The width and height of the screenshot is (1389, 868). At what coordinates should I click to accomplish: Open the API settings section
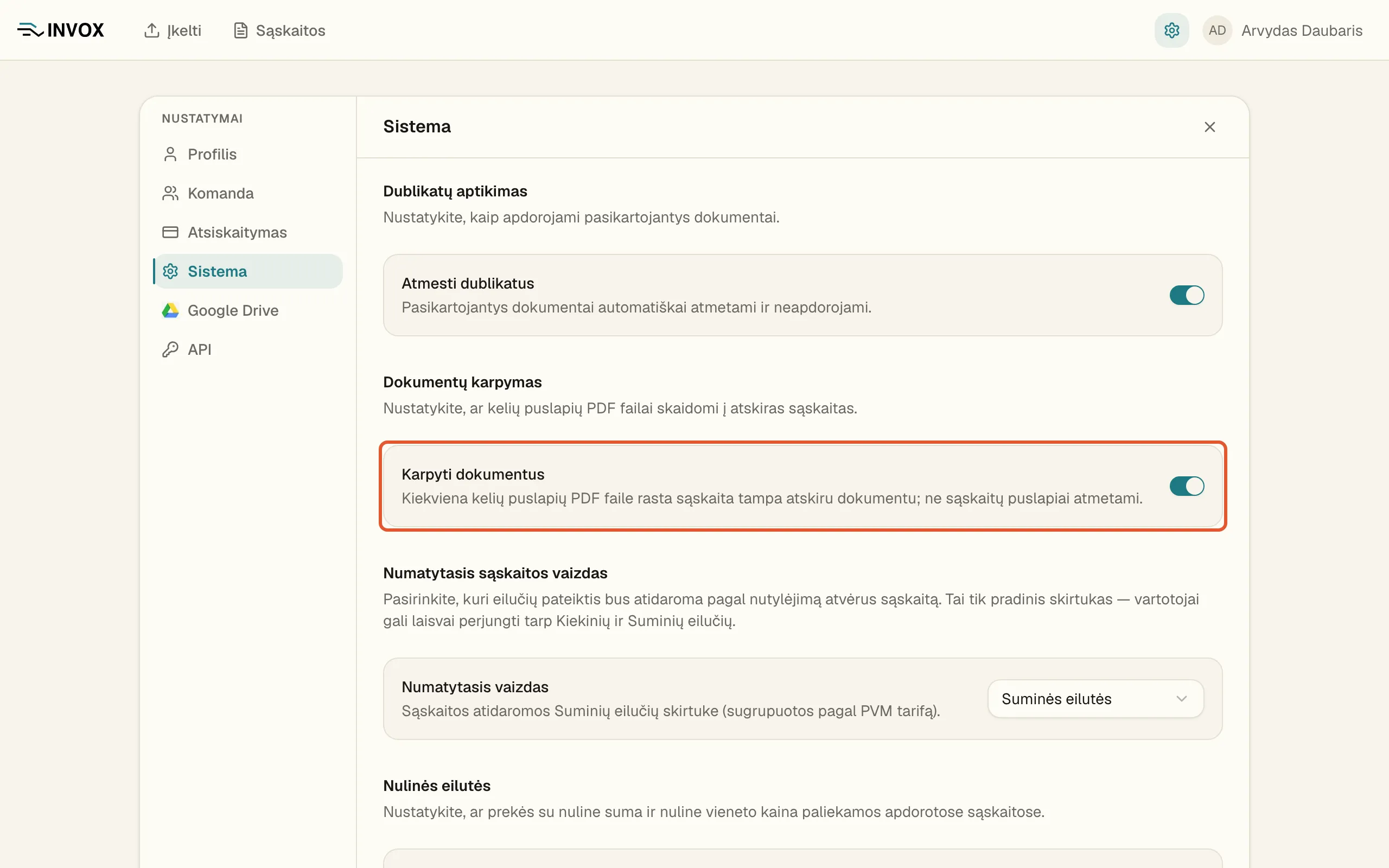249,349
